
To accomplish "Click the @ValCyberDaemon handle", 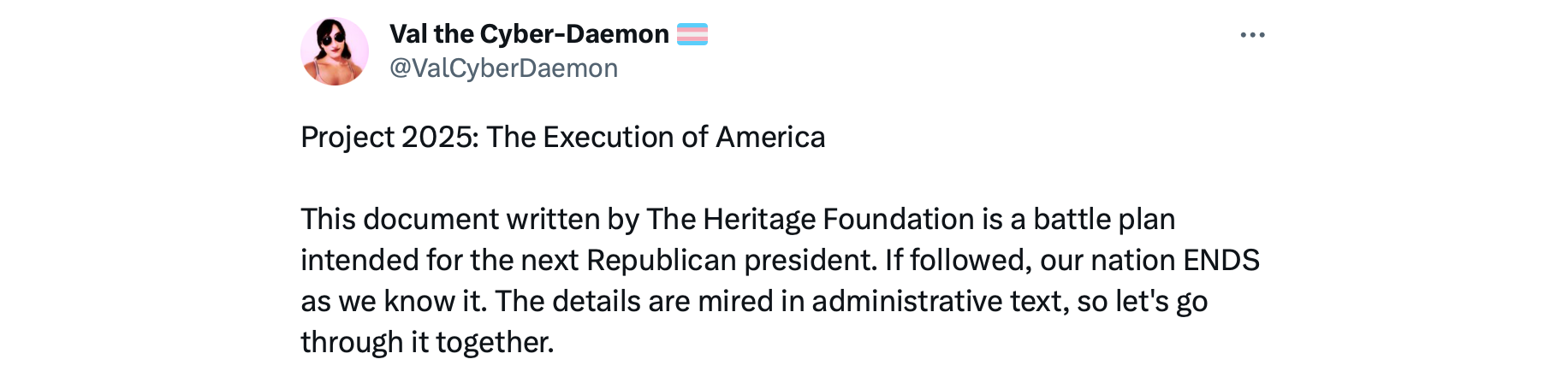I will [x=503, y=68].
